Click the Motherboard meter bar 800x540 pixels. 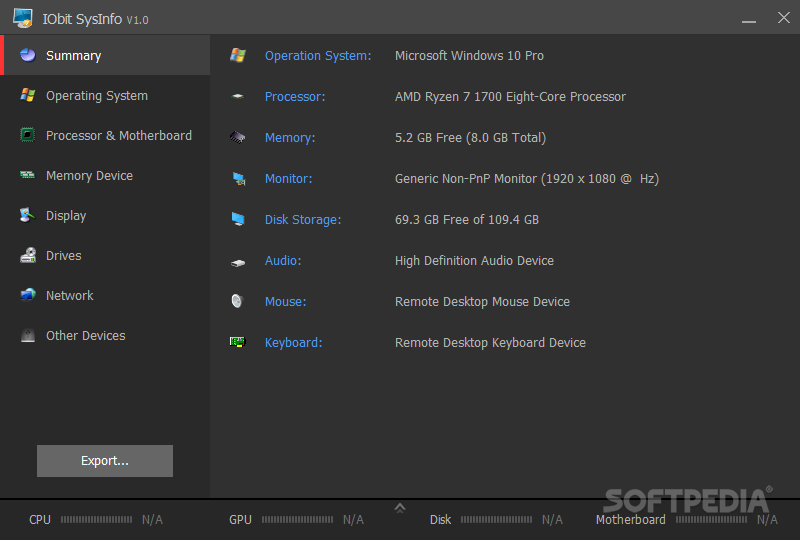pos(712,520)
